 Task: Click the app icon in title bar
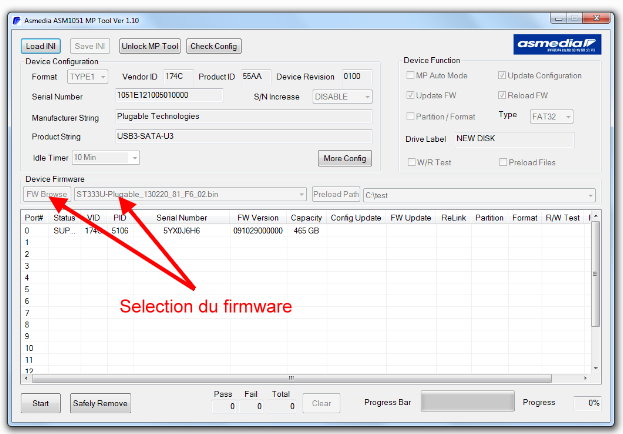pos(17,20)
